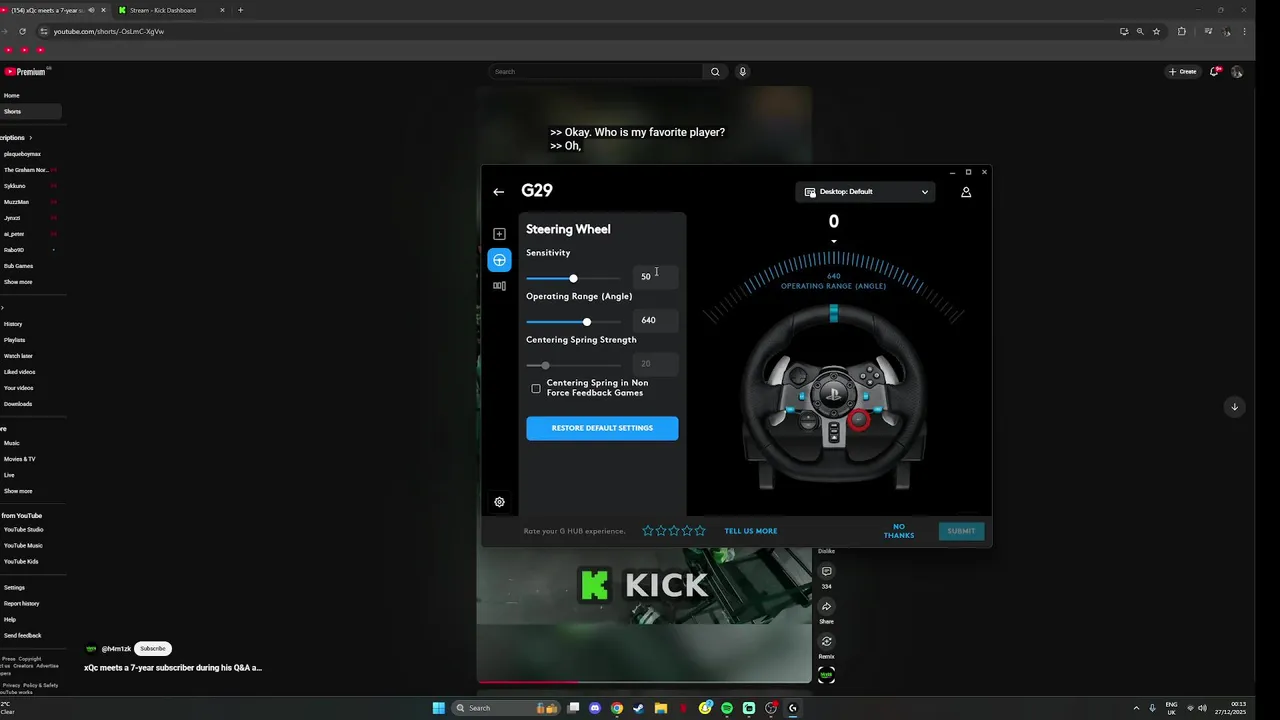Click Restore Default Settings
Image resolution: width=1280 pixels, height=720 pixels.
(602, 428)
